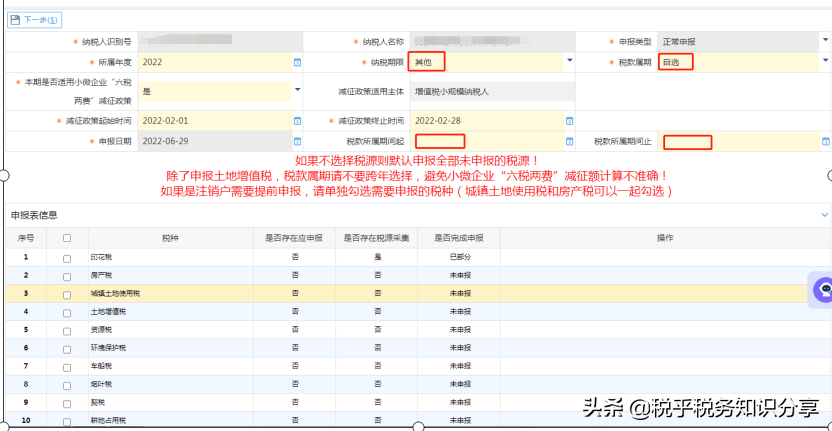Image resolution: width=832 pixels, height=431 pixels.
Task: Click the 减征政策适用主体 field 增值税小规模纳税人
Action: click(492, 91)
